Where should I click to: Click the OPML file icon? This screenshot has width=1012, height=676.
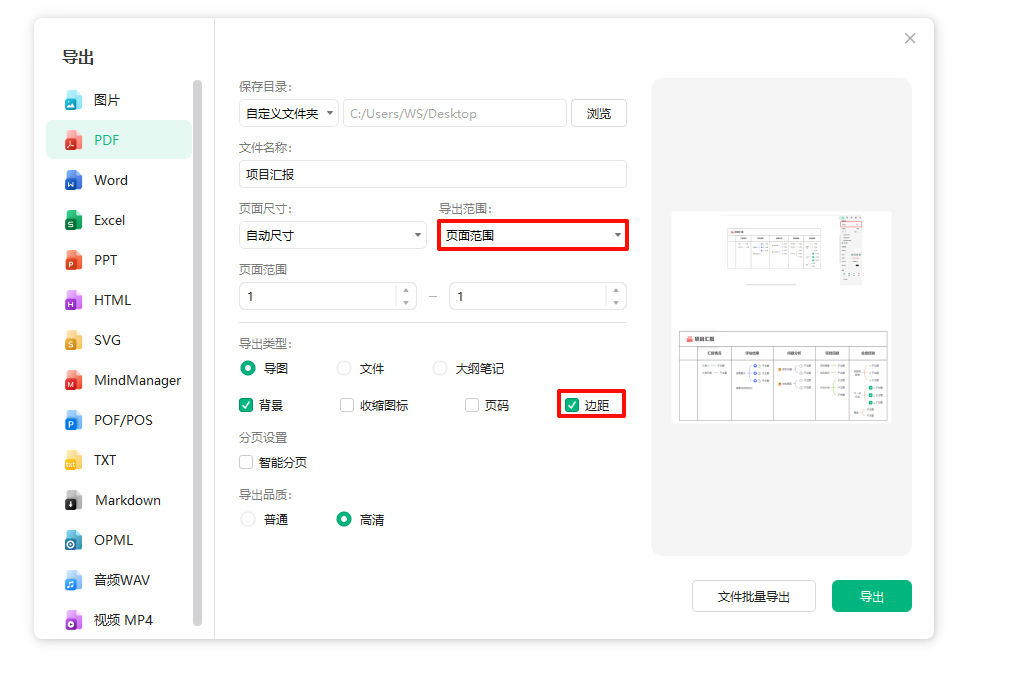point(73,540)
